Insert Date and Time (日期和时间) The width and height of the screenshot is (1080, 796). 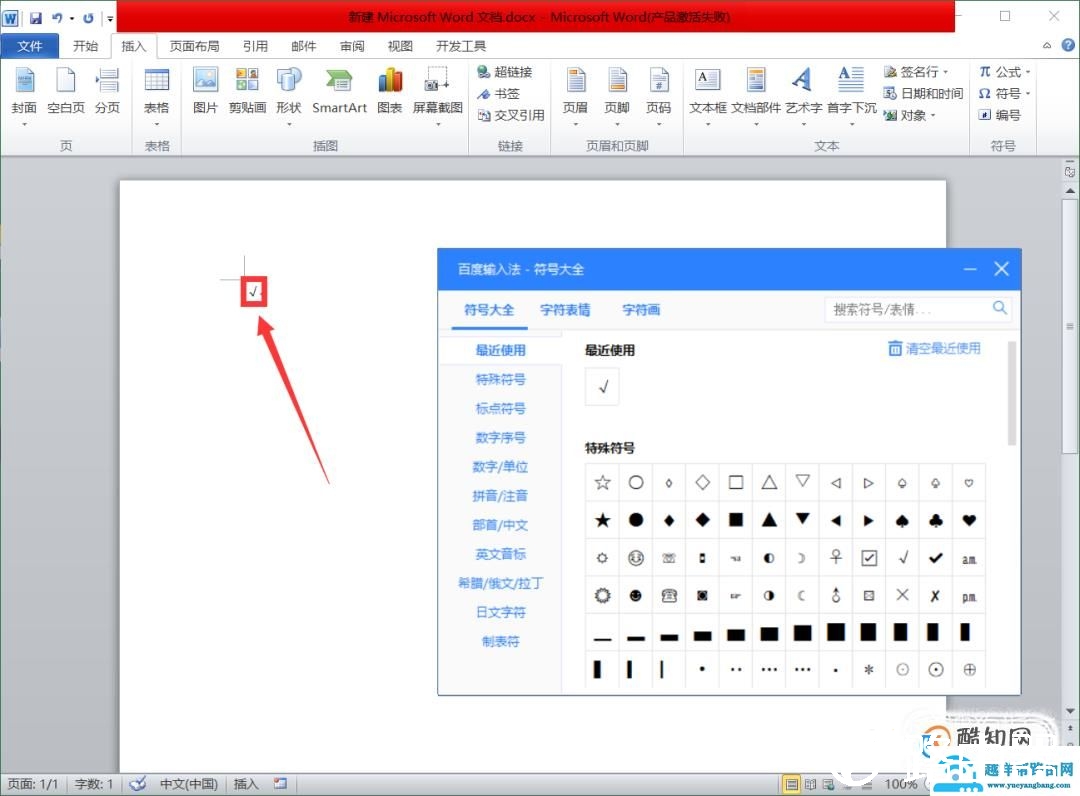pos(924,93)
